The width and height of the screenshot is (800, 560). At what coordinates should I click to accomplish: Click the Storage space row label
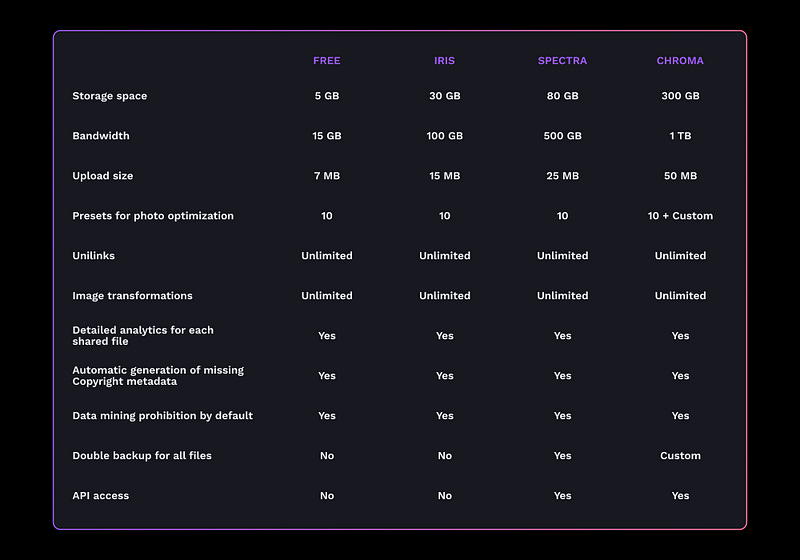pyautogui.click(x=110, y=96)
